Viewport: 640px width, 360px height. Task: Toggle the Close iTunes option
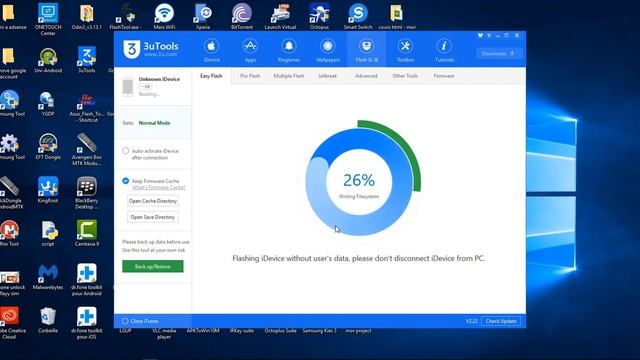coord(125,321)
